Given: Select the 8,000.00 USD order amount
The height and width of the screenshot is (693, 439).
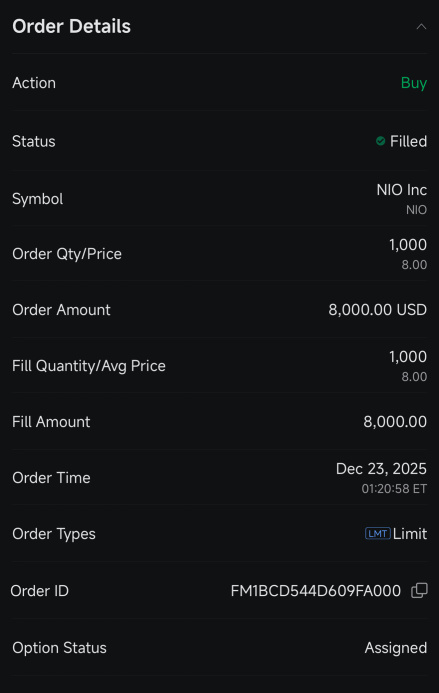Looking at the screenshot, I should tap(378, 309).
